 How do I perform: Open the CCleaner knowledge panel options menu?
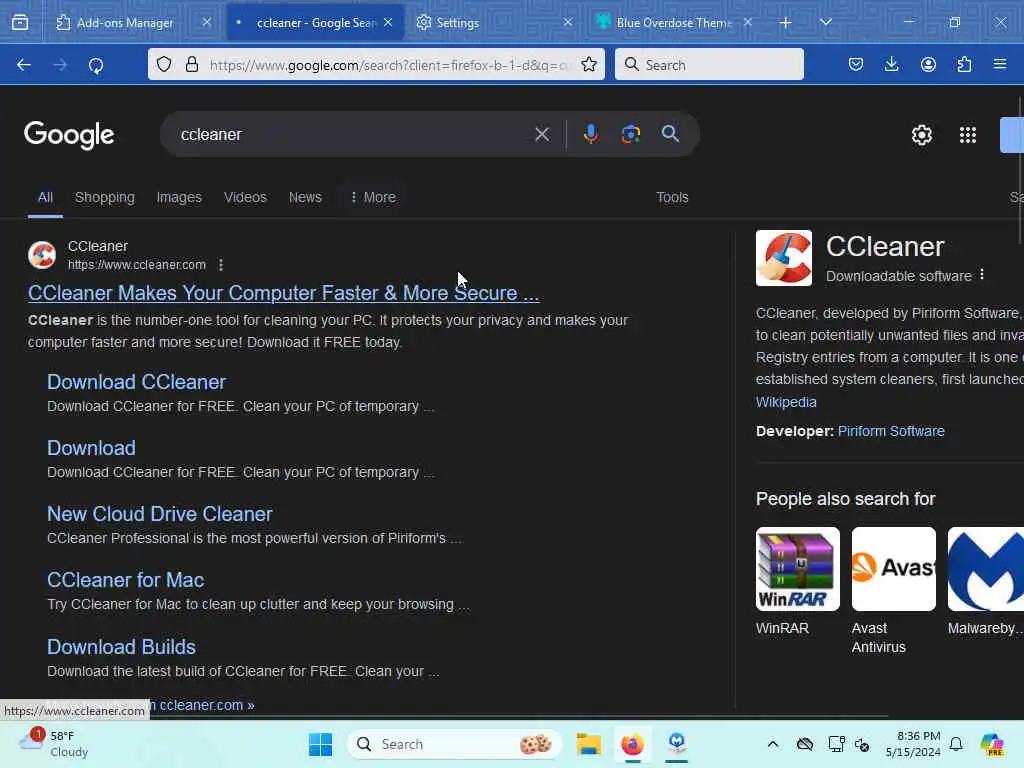tap(982, 275)
